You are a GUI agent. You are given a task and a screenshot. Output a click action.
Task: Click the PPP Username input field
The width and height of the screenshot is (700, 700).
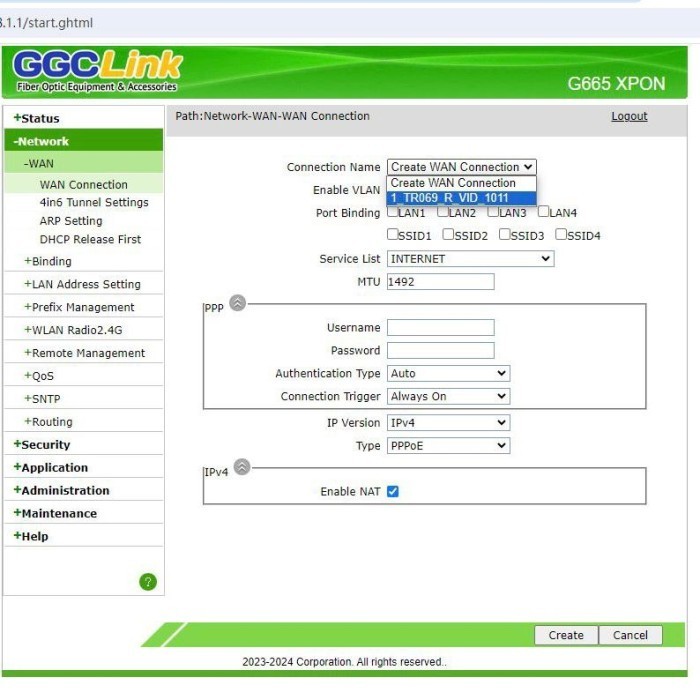pos(440,328)
